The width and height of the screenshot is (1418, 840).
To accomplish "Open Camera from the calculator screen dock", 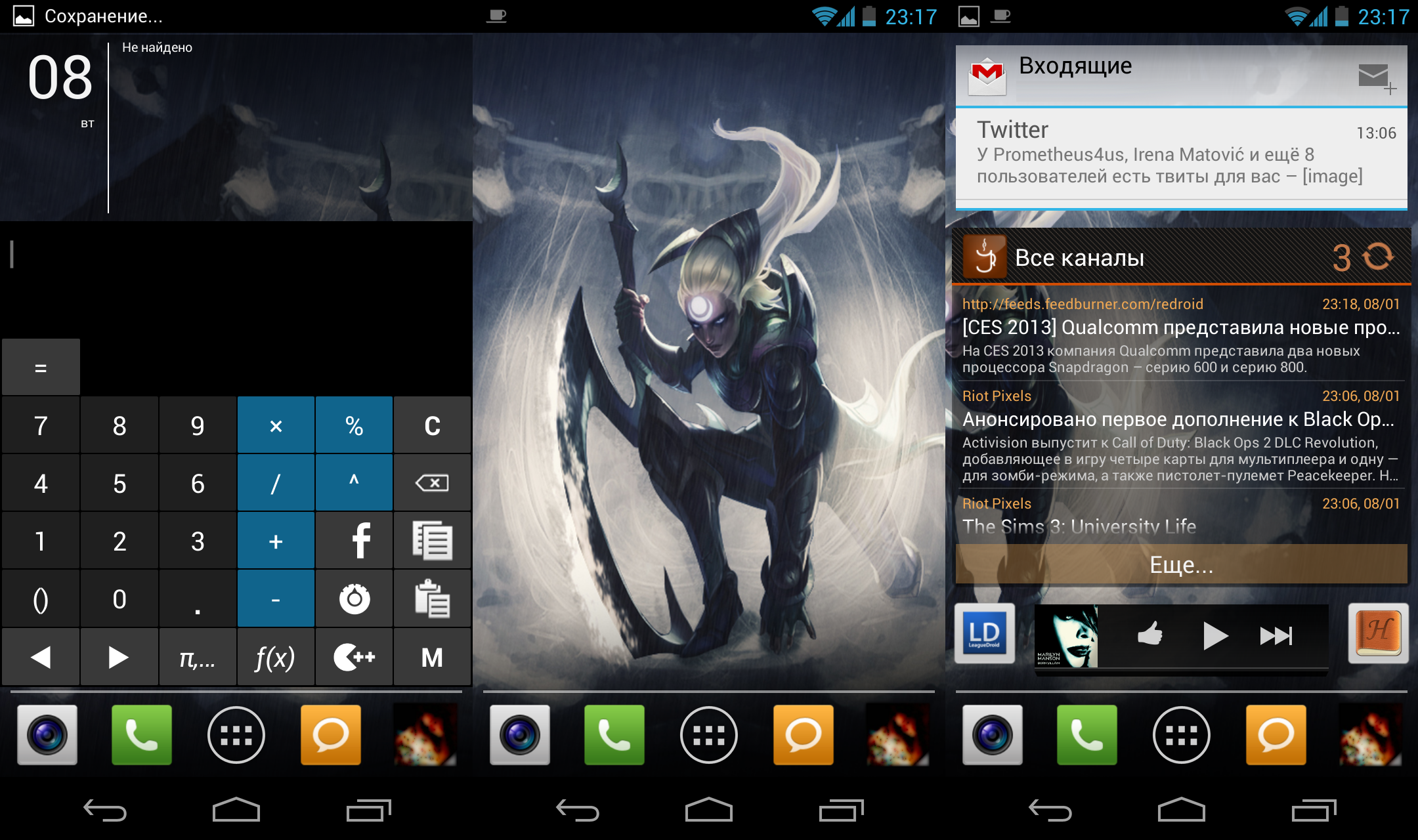I will coord(47,735).
